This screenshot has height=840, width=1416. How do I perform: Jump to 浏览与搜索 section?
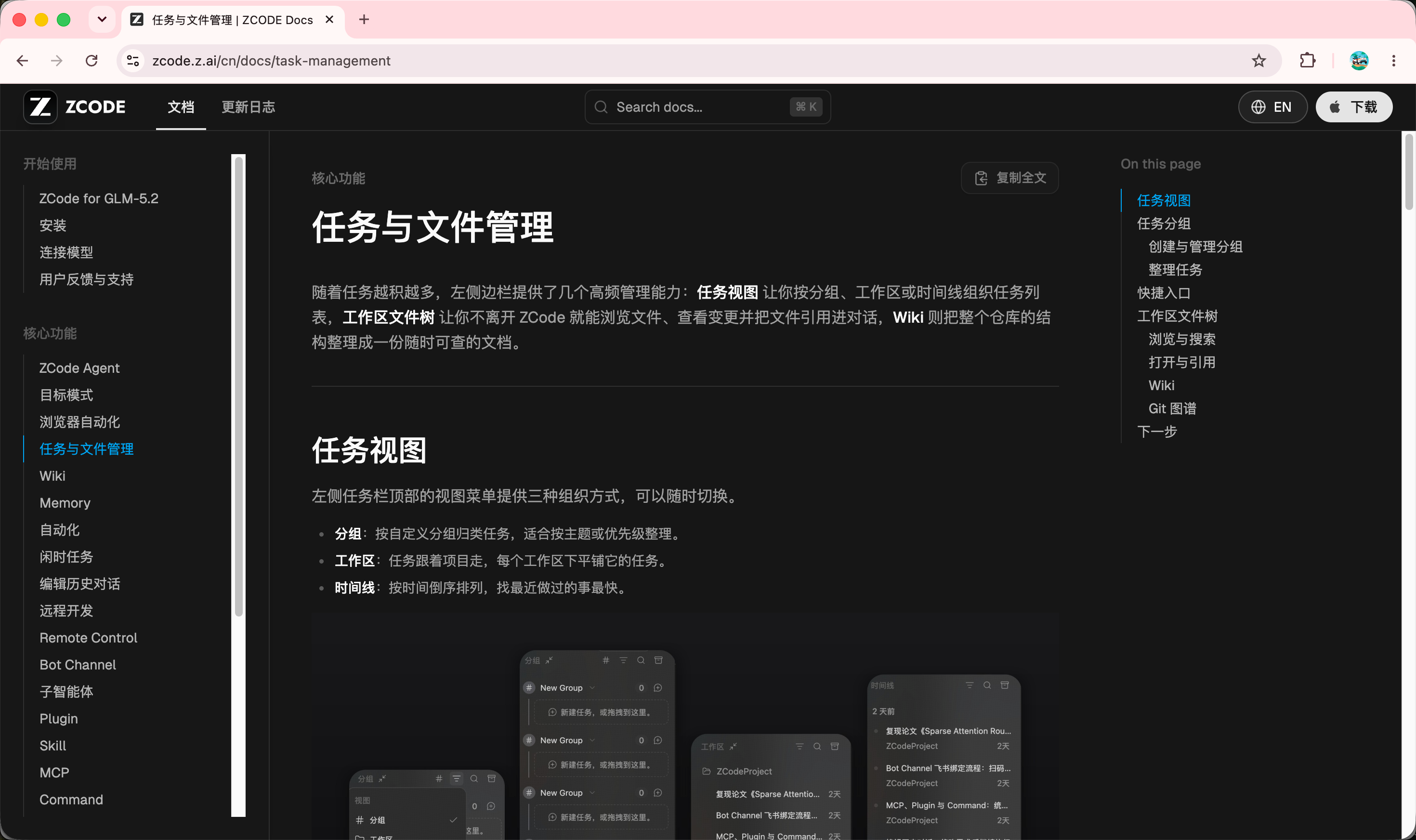[1182, 340]
